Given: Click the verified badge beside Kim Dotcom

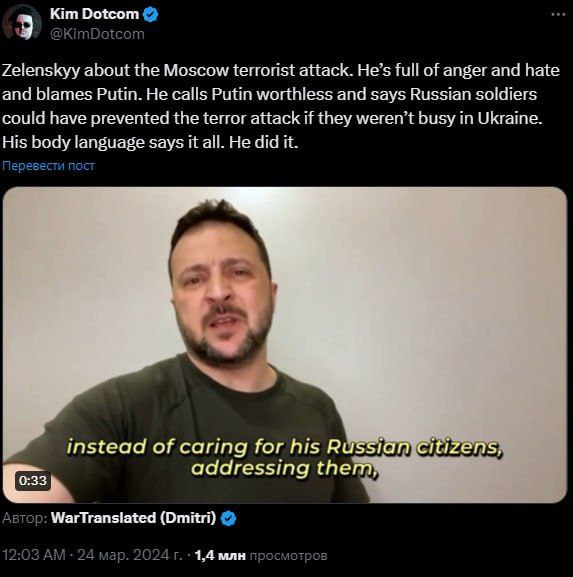Looking at the screenshot, I should coord(151,14).
